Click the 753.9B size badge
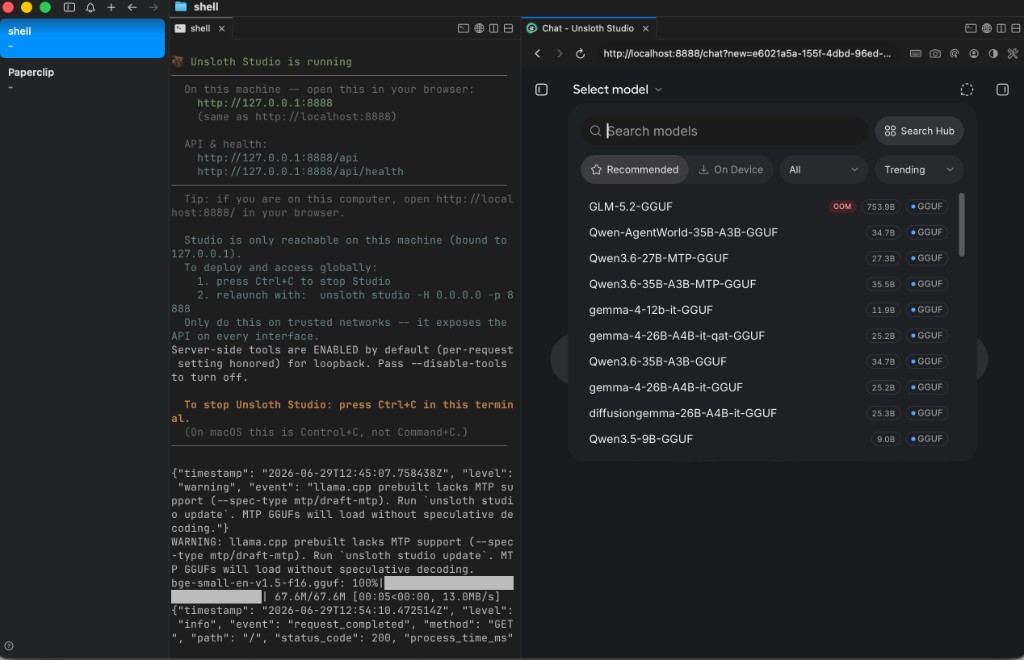 [880, 206]
